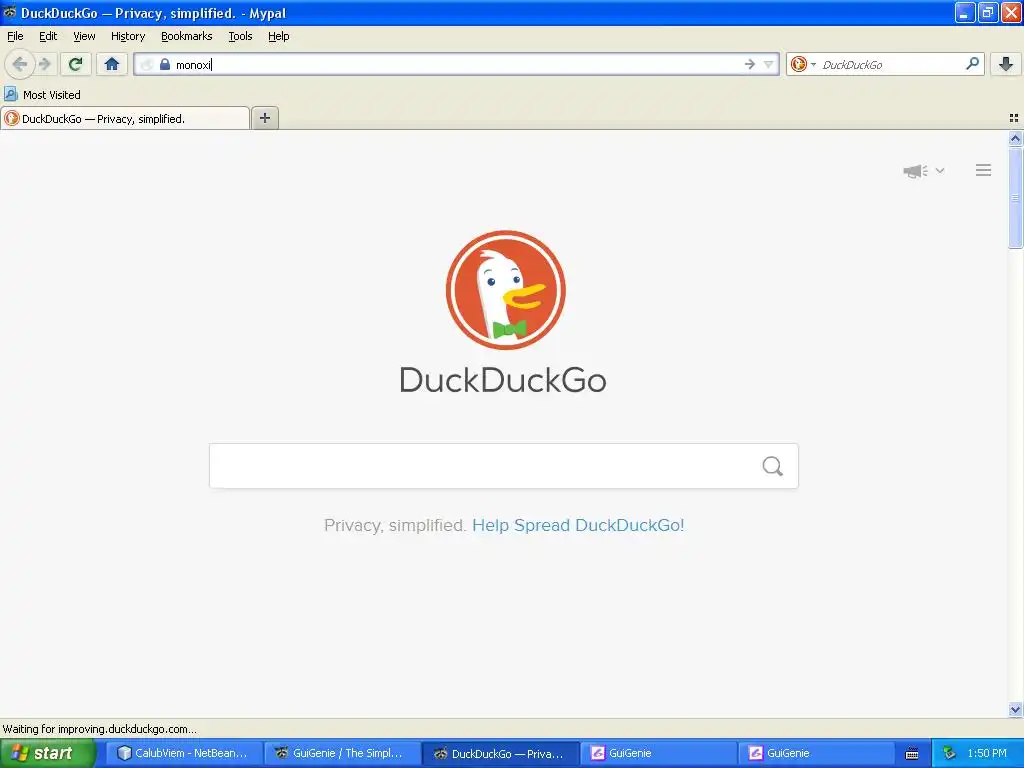
Task: Open the address bar history dropdown
Action: tap(769, 64)
